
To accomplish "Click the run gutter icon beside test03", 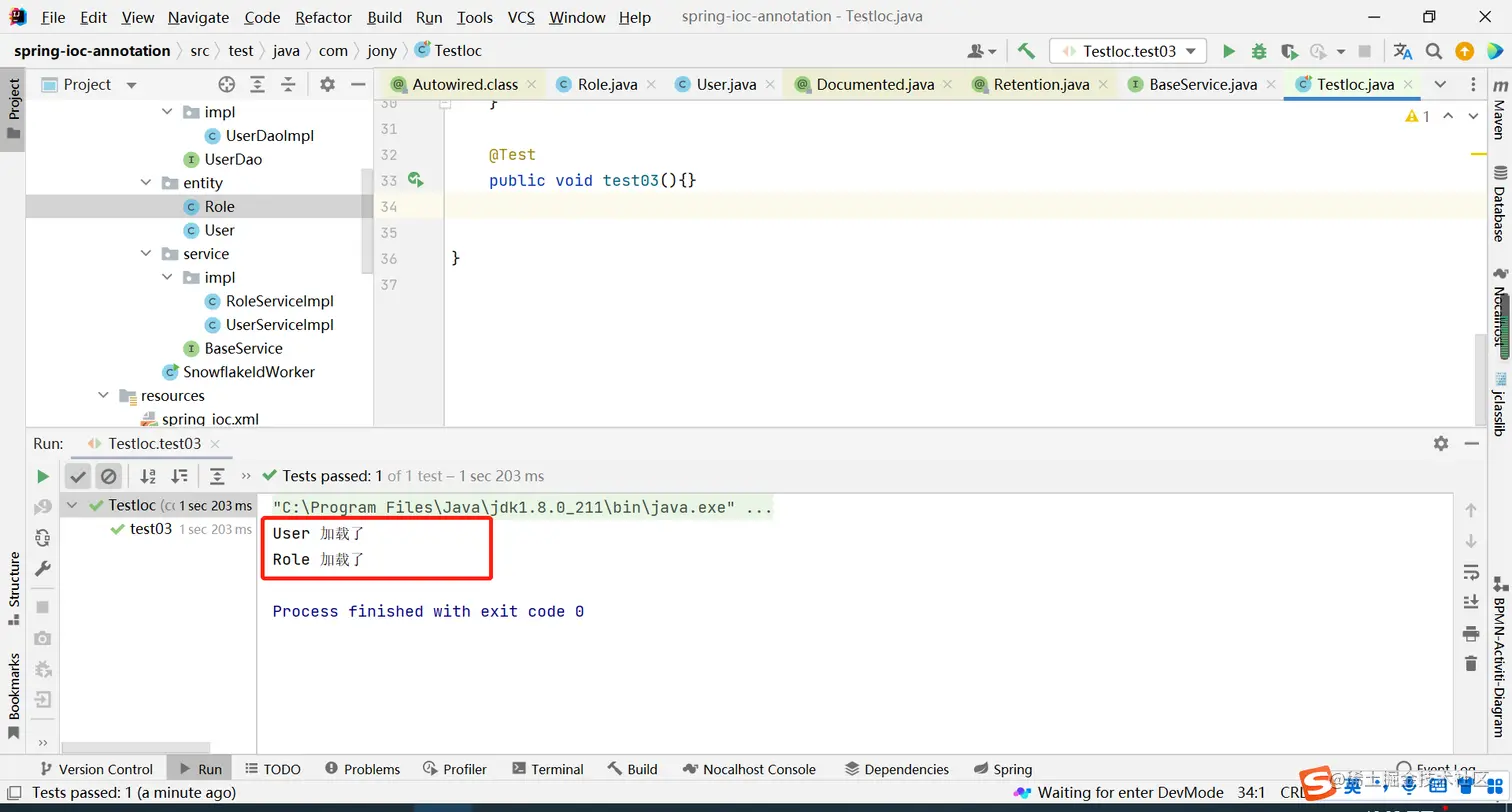I will tap(416, 180).
